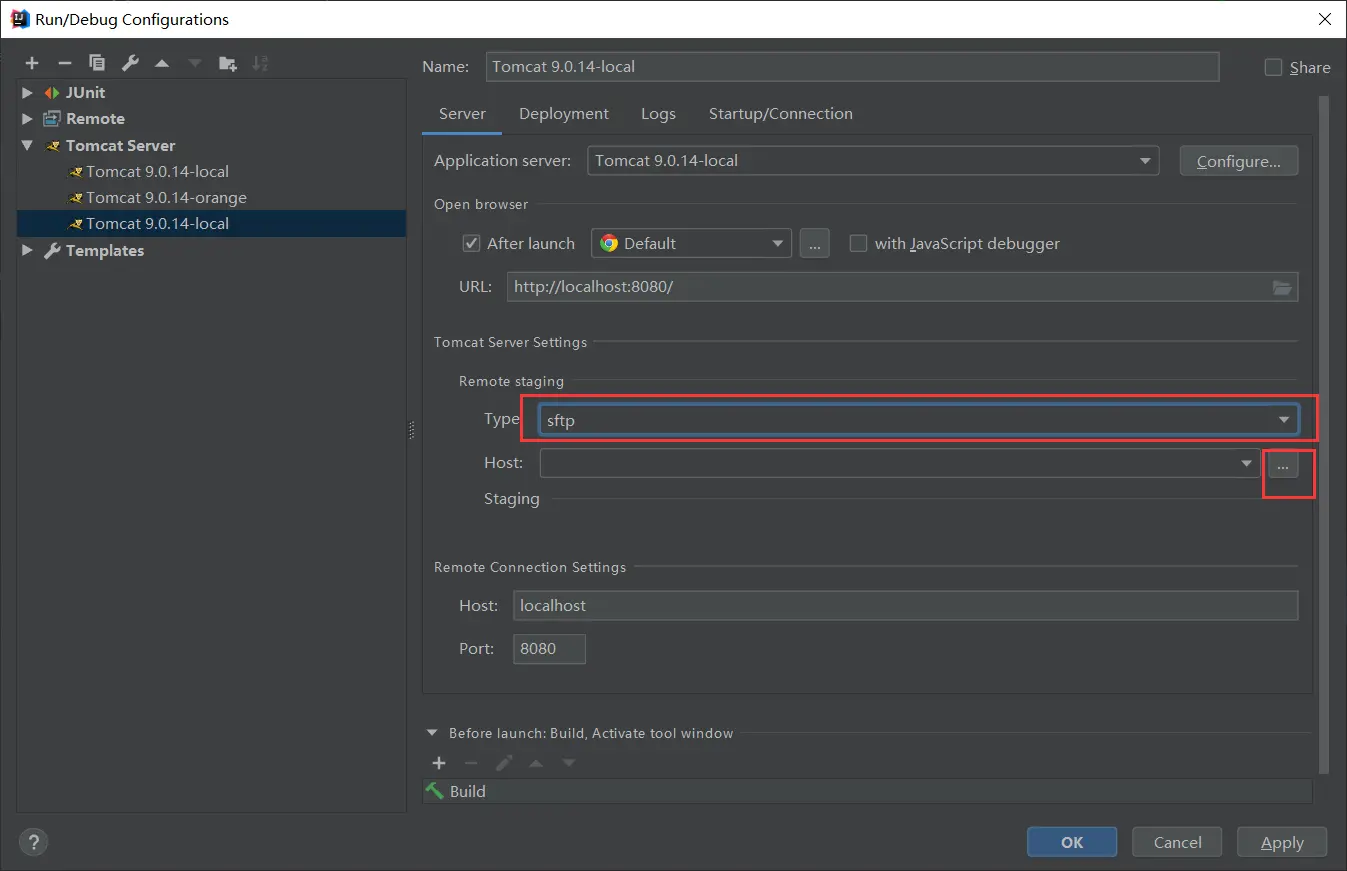Click Remote Connection Host localhost field
1347x871 pixels.
pos(905,605)
